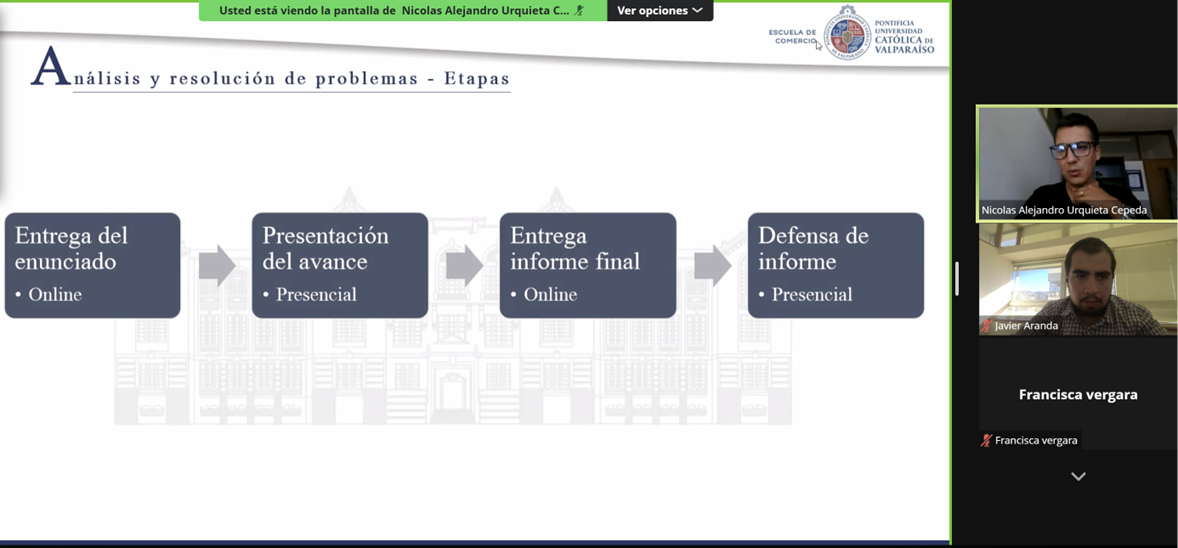Click the arrow after "Entrega del enunciado"
This screenshot has height=548, width=1178.
(x=216, y=266)
